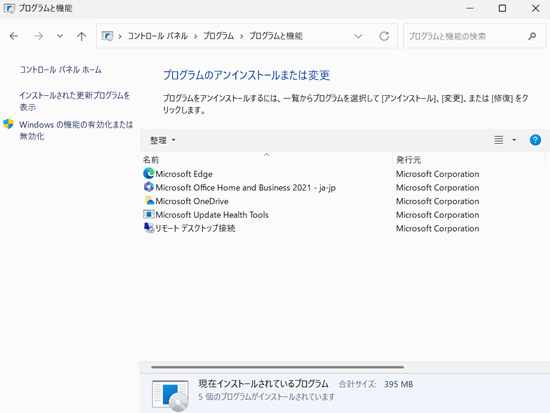Screen dimensions: 550x413
Task: Go up one folder level
Action: click(81, 36)
